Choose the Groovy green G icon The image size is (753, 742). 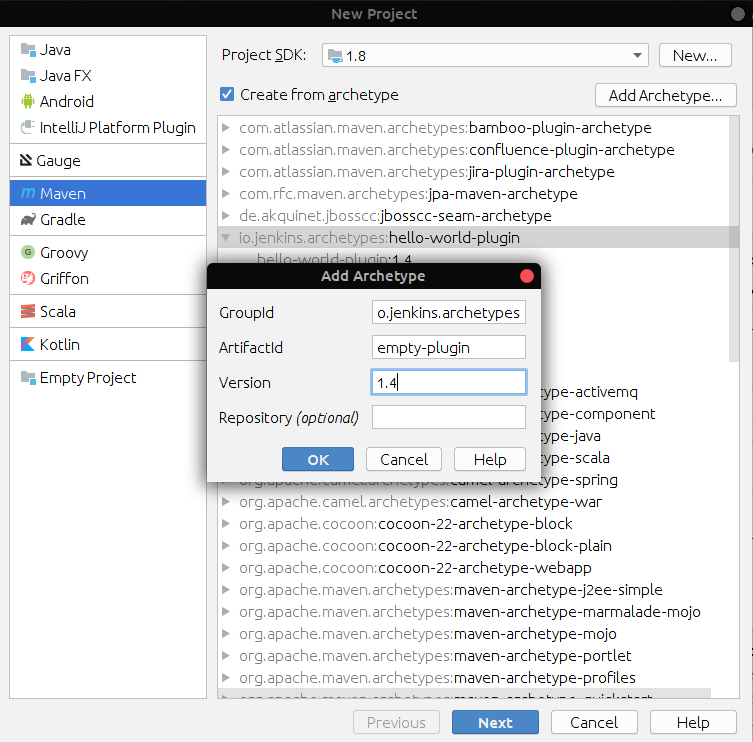[28, 252]
